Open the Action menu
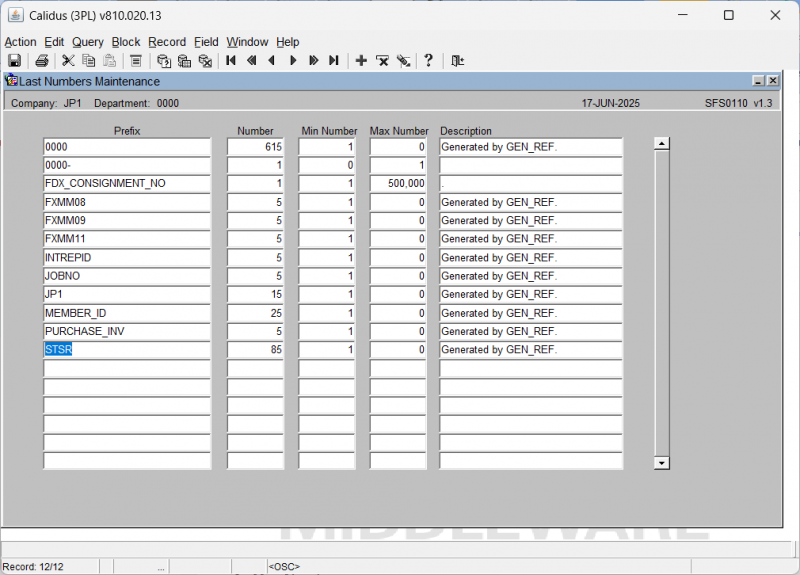 pyautogui.click(x=20, y=42)
